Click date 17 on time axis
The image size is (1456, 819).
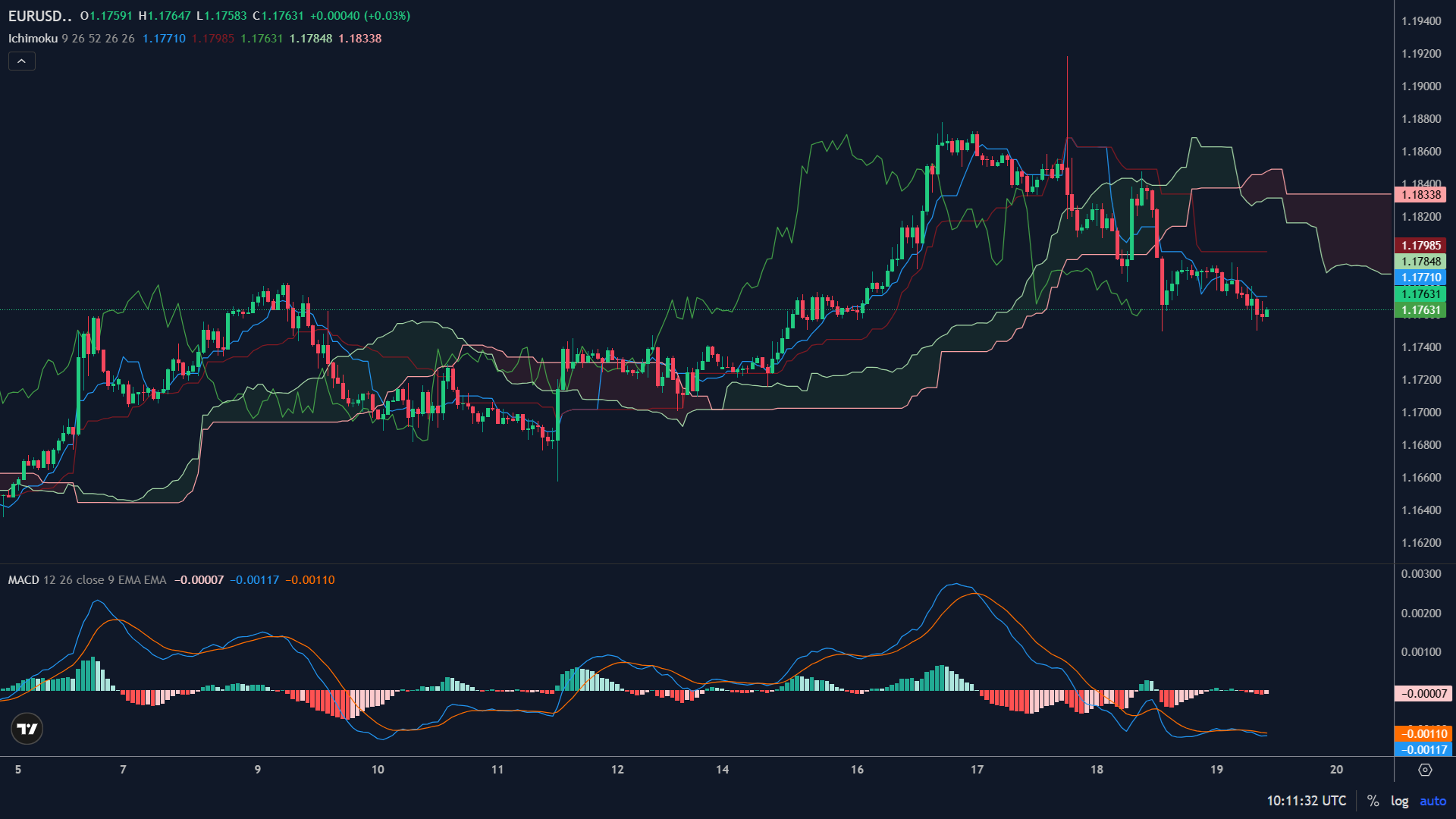[977, 770]
